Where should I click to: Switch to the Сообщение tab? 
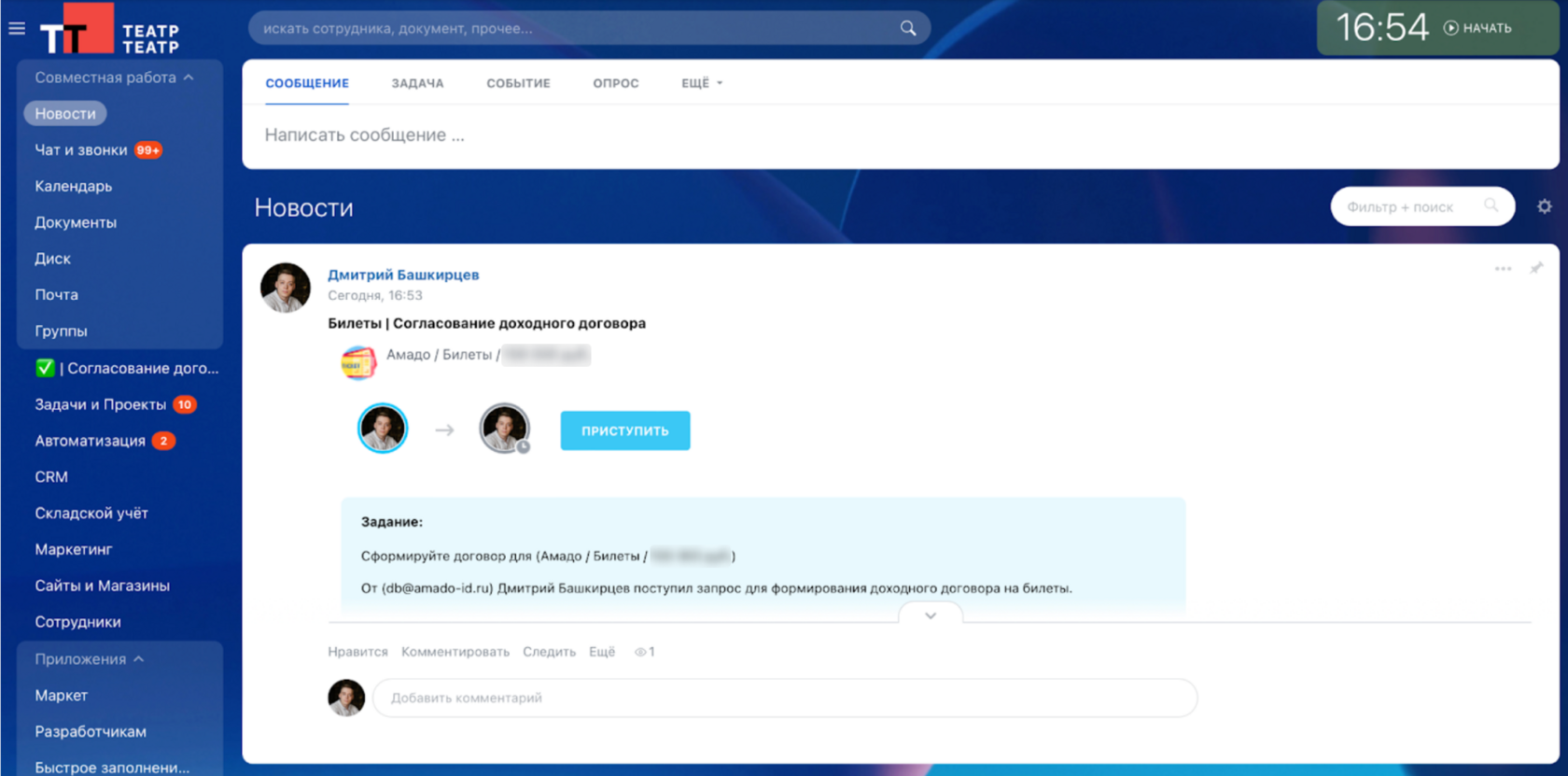(x=307, y=83)
